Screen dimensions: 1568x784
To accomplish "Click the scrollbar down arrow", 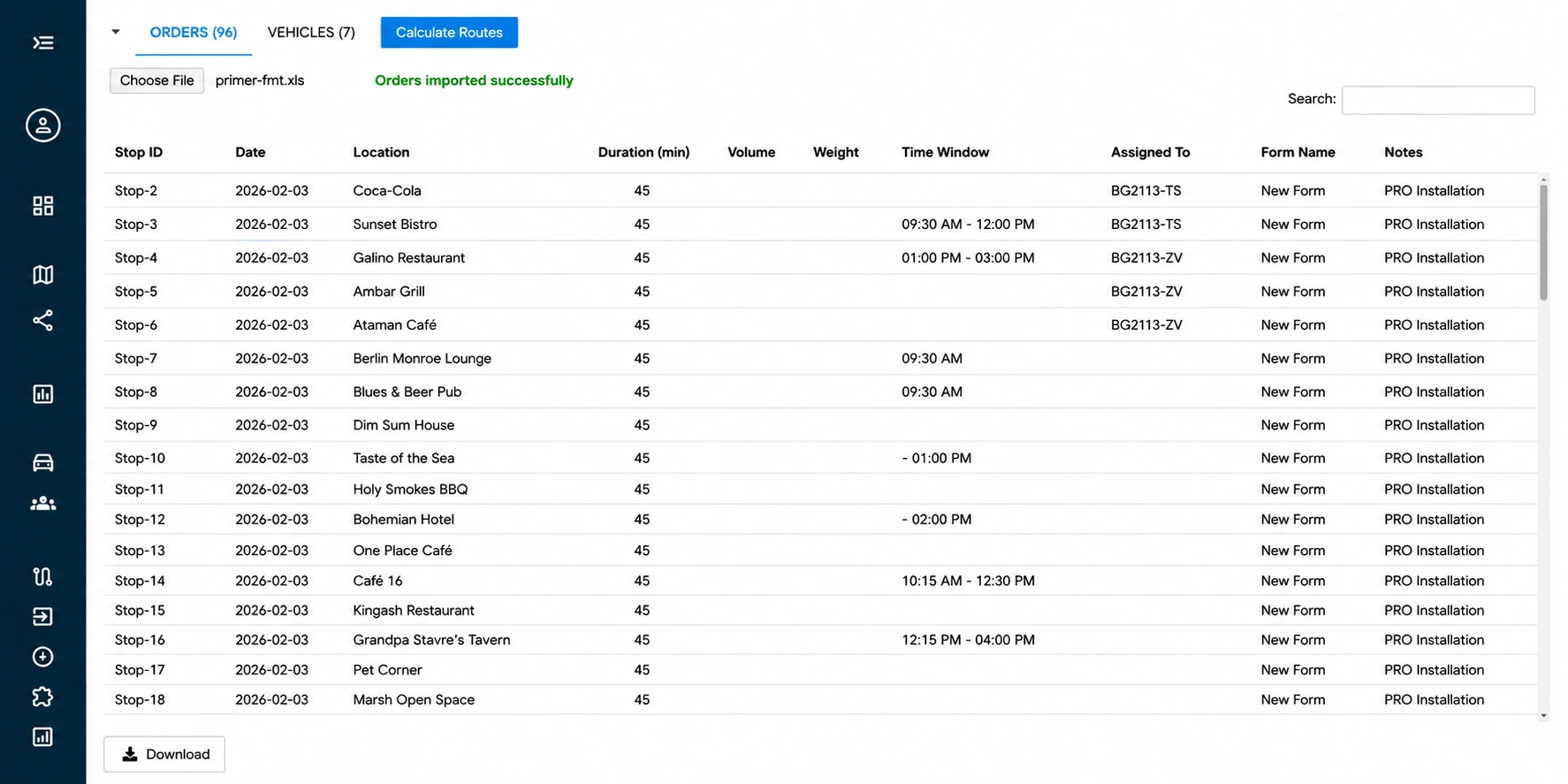I will point(1543,716).
